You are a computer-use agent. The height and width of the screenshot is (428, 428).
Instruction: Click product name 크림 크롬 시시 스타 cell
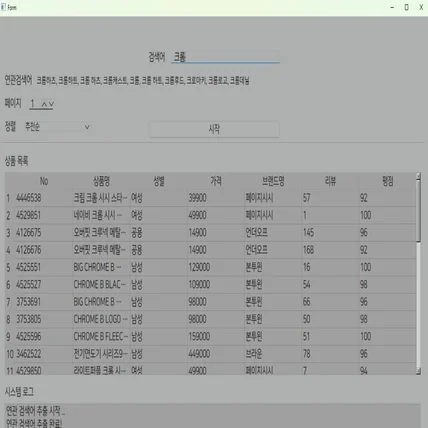coord(101,198)
